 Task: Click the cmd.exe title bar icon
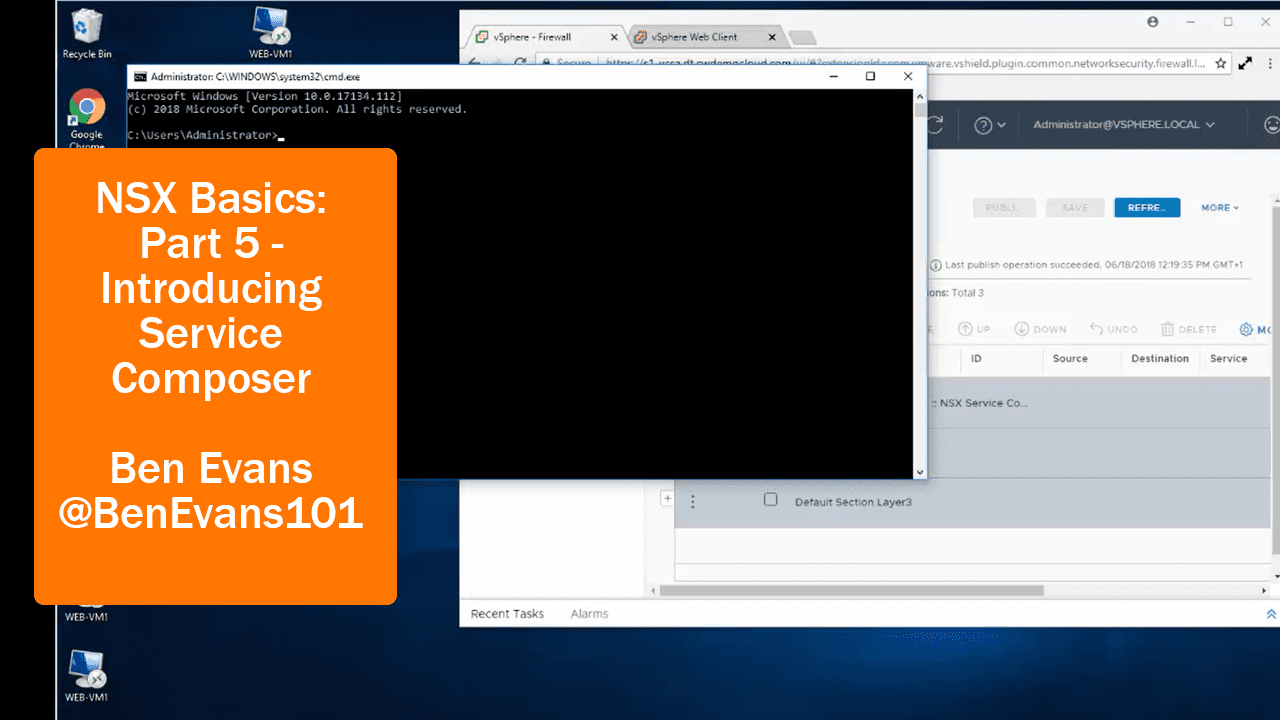click(x=141, y=76)
